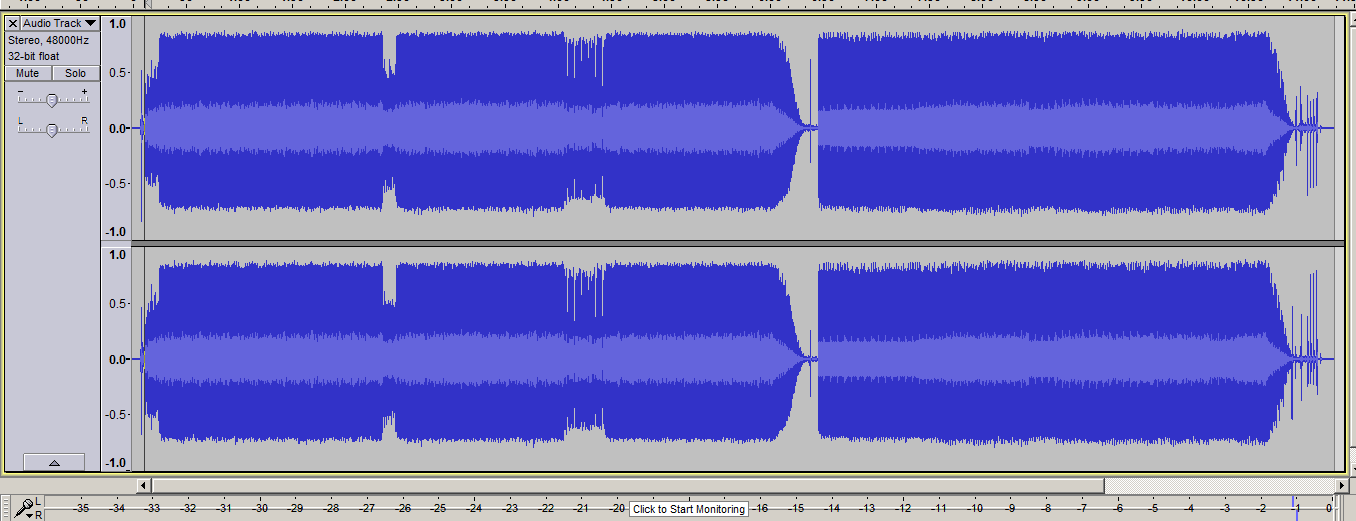The width and height of the screenshot is (1356, 521).
Task: Open the Audio Track name dropdown menu
Action: pos(60,23)
